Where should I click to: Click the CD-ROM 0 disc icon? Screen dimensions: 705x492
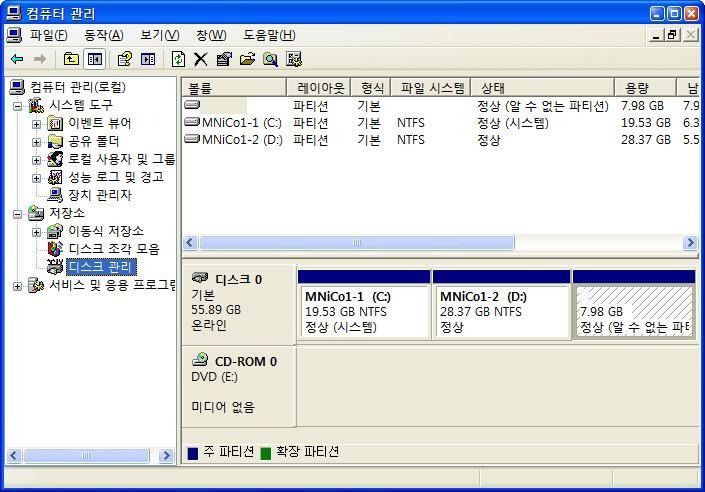[x=200, y=359]
